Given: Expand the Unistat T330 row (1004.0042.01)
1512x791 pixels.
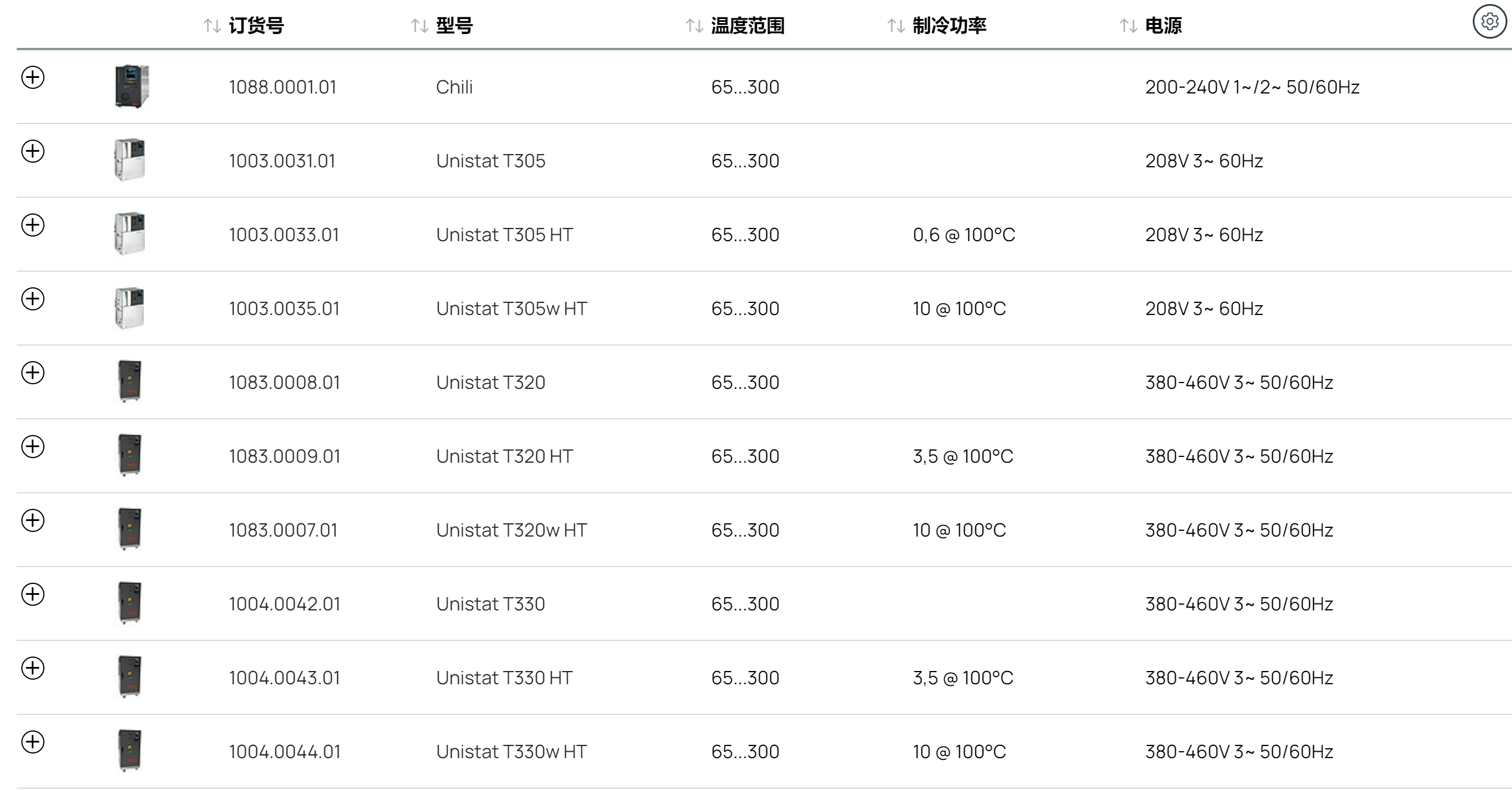Looking at the screenshot, I should click(x=33, y=594).
